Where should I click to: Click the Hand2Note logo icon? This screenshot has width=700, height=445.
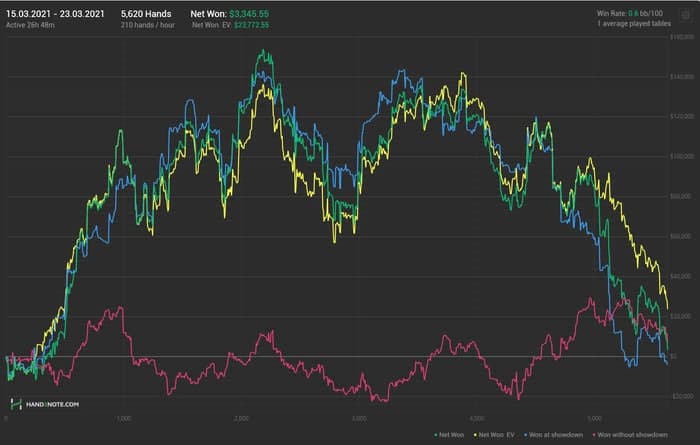(x=16, y=404)
